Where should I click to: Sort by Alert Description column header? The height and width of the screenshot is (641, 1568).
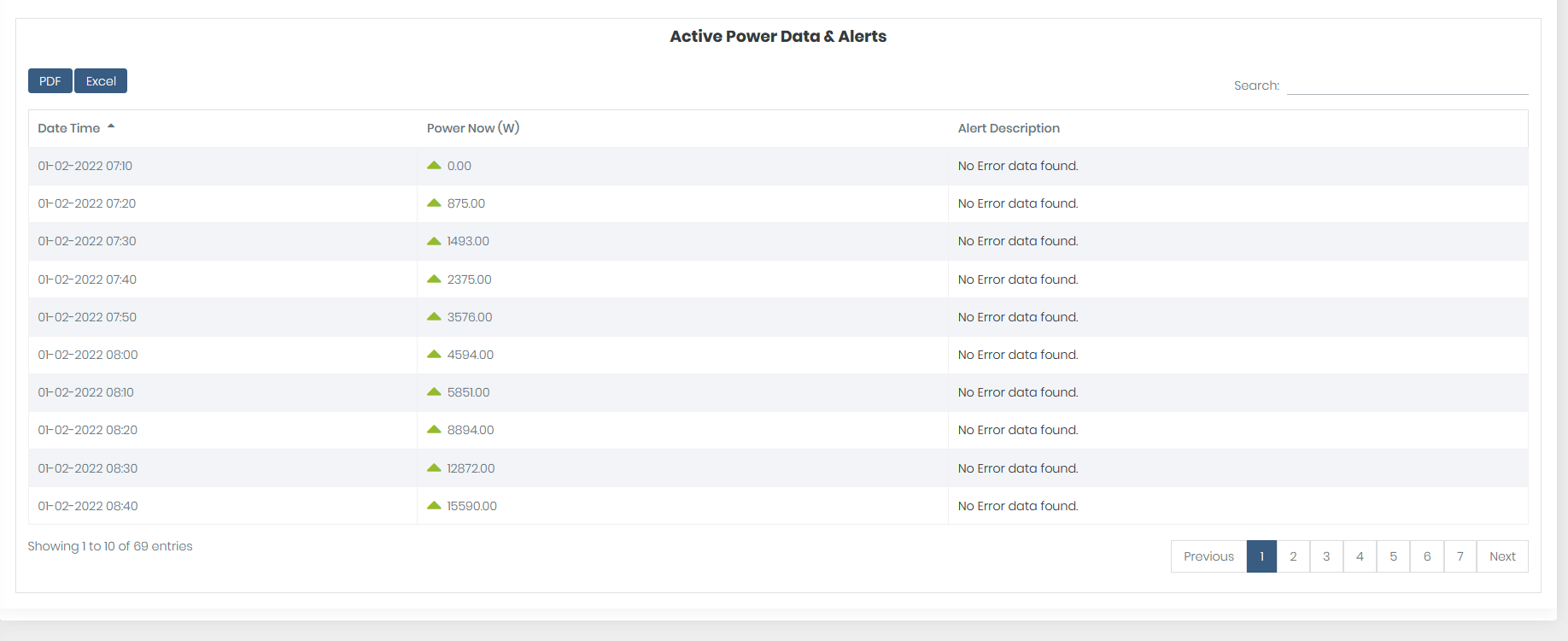1009,128
